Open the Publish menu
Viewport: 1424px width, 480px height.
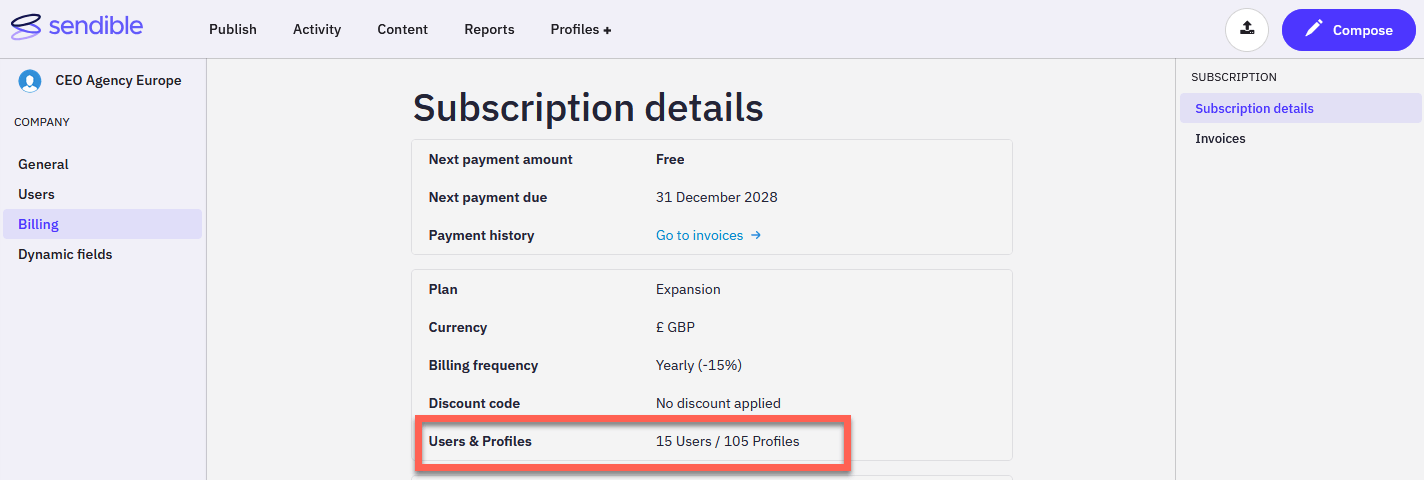point(233,29)
